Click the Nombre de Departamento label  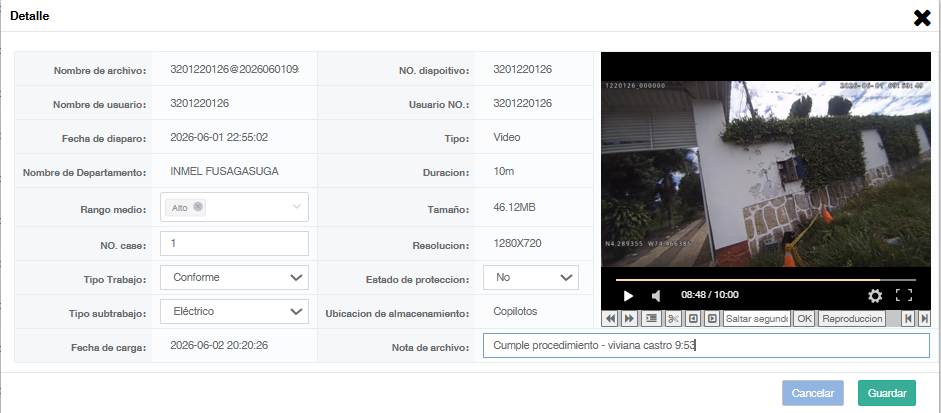[85, 173]
